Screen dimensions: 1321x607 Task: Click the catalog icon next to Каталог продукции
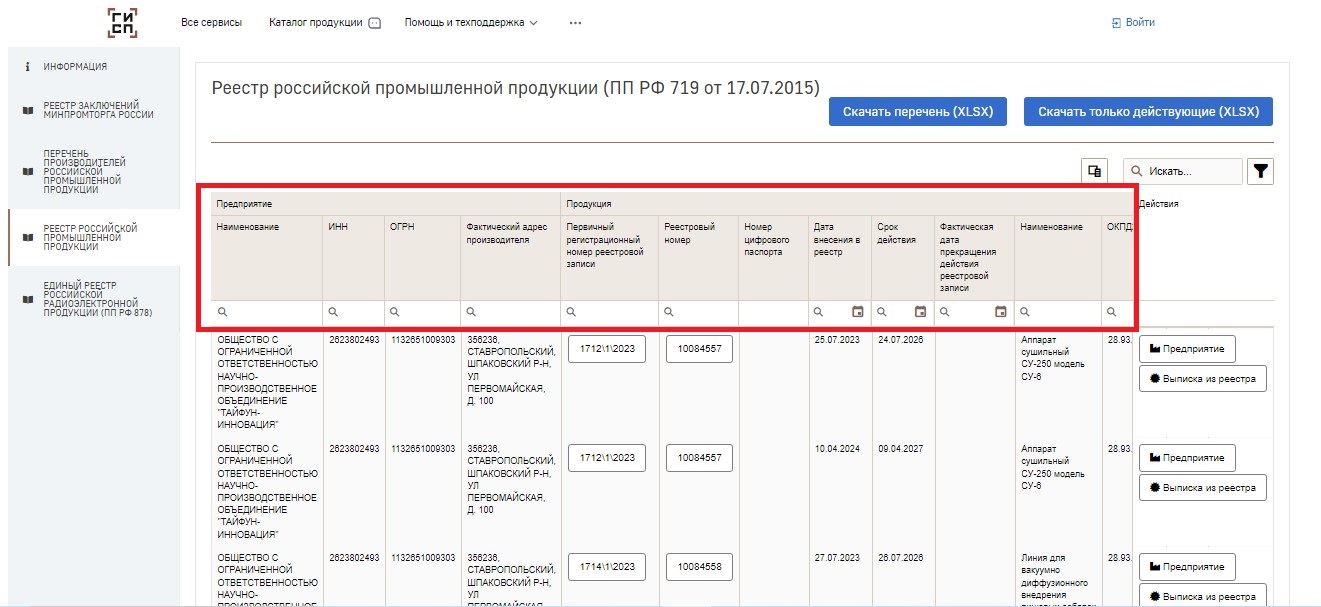click(x=375, y=23)
